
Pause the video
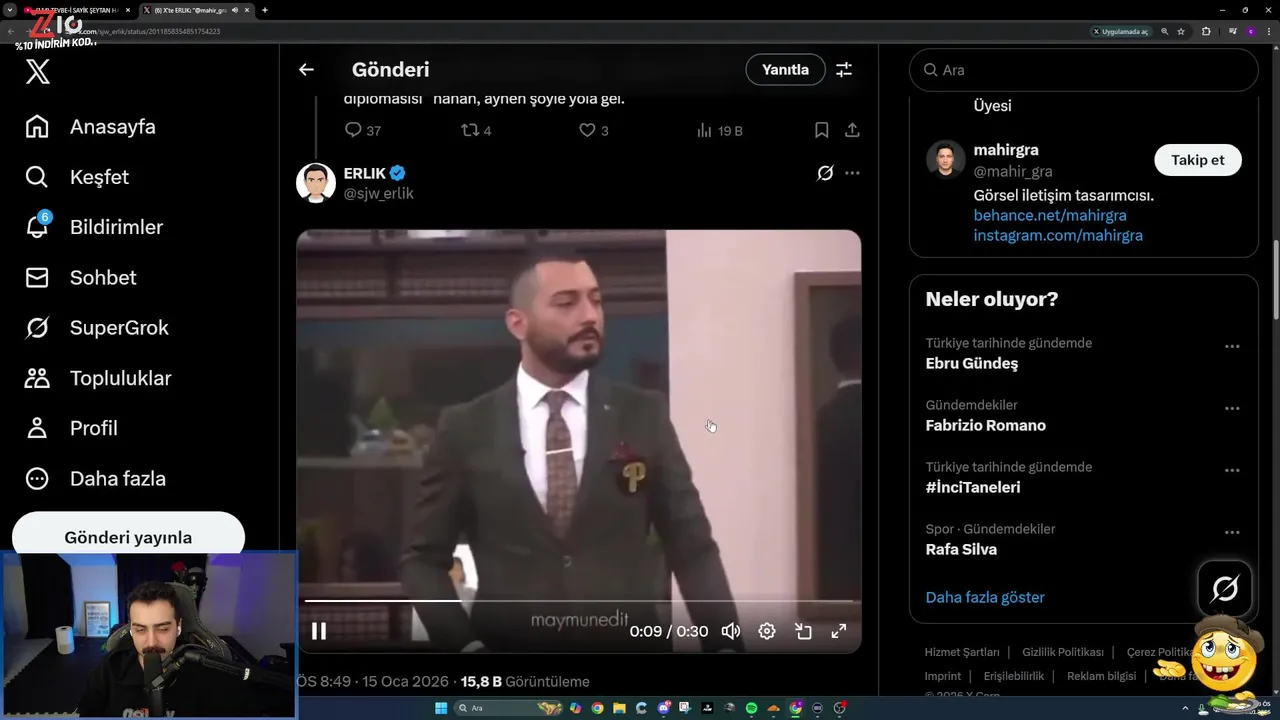tap(319, 631)
